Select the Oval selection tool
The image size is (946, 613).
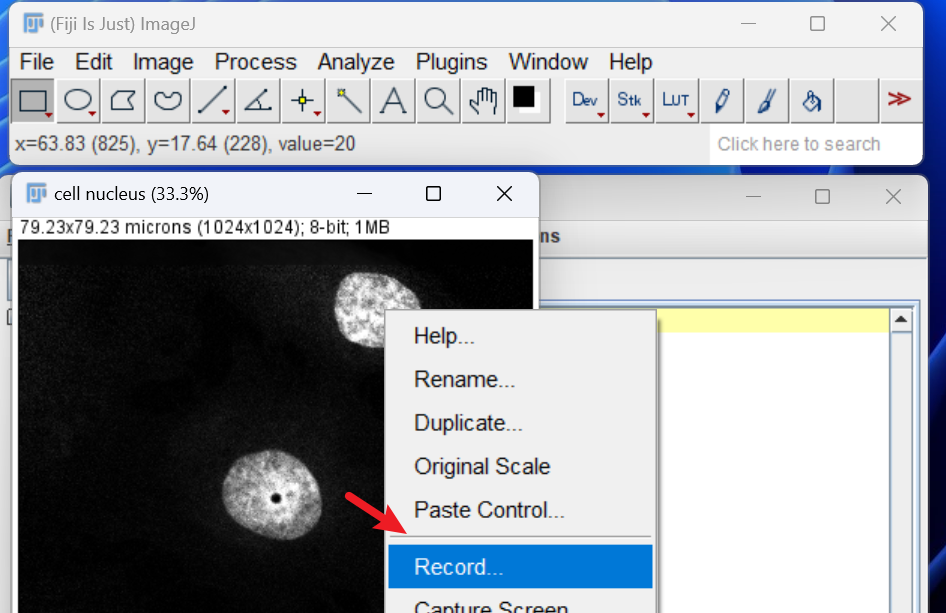78,101
